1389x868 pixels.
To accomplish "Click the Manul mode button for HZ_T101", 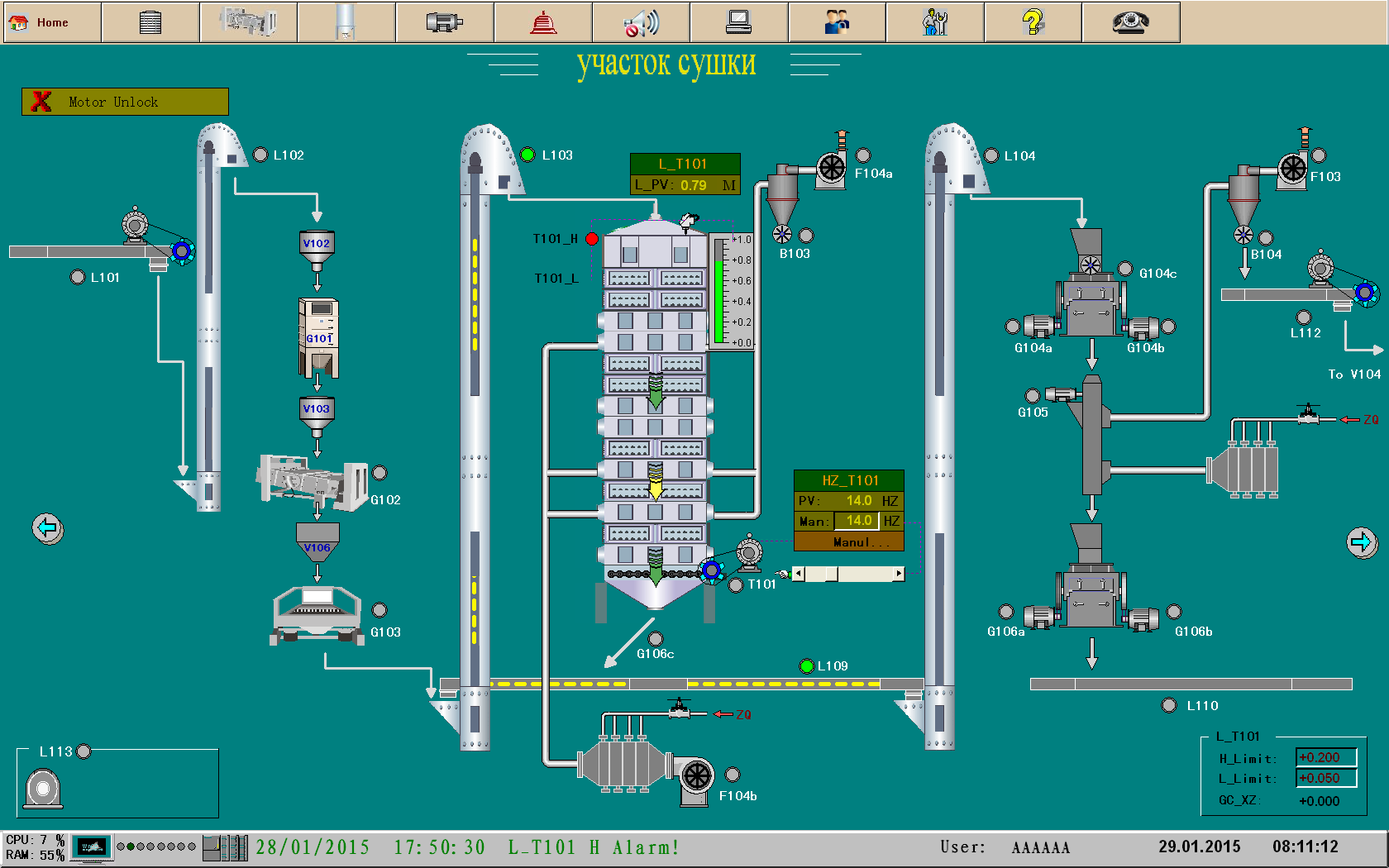I will point(849,542).
